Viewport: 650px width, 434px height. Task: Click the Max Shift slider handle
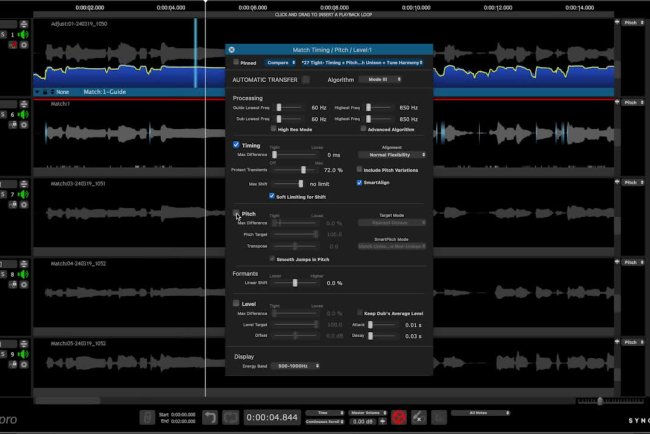click(301, 184)
